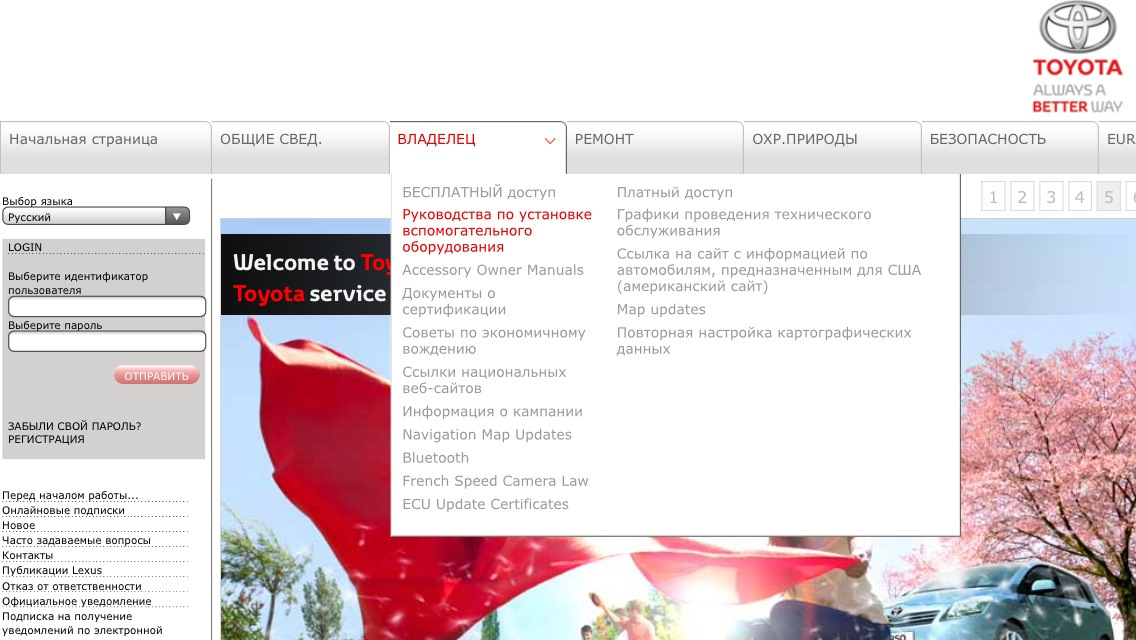Go to banner slide 1
The image size is (1136, 640).
coord(993,196)
